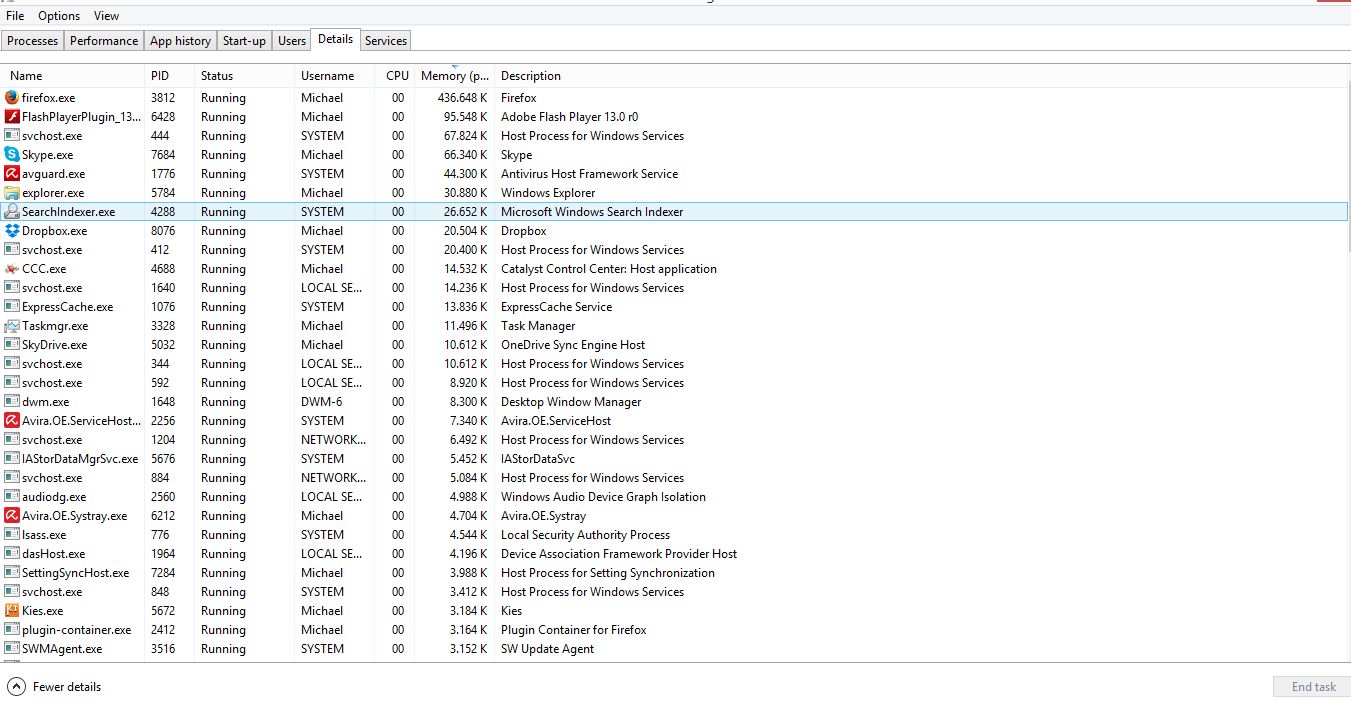Click the SearchIndexer.exe icon

12,212
